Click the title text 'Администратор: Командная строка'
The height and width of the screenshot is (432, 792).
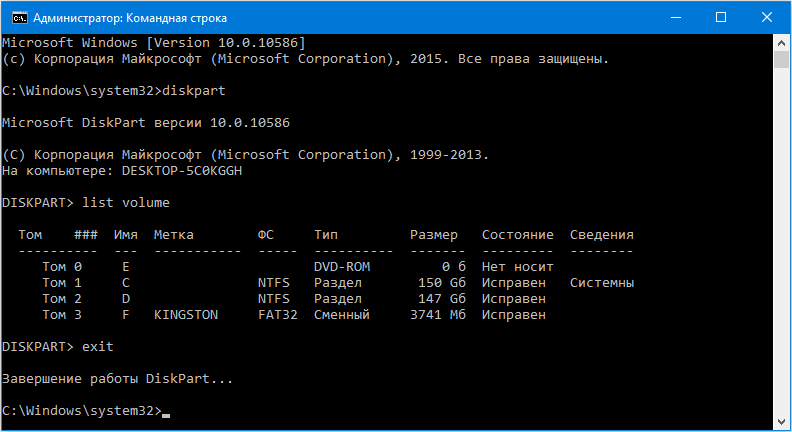tap(129, 17)
